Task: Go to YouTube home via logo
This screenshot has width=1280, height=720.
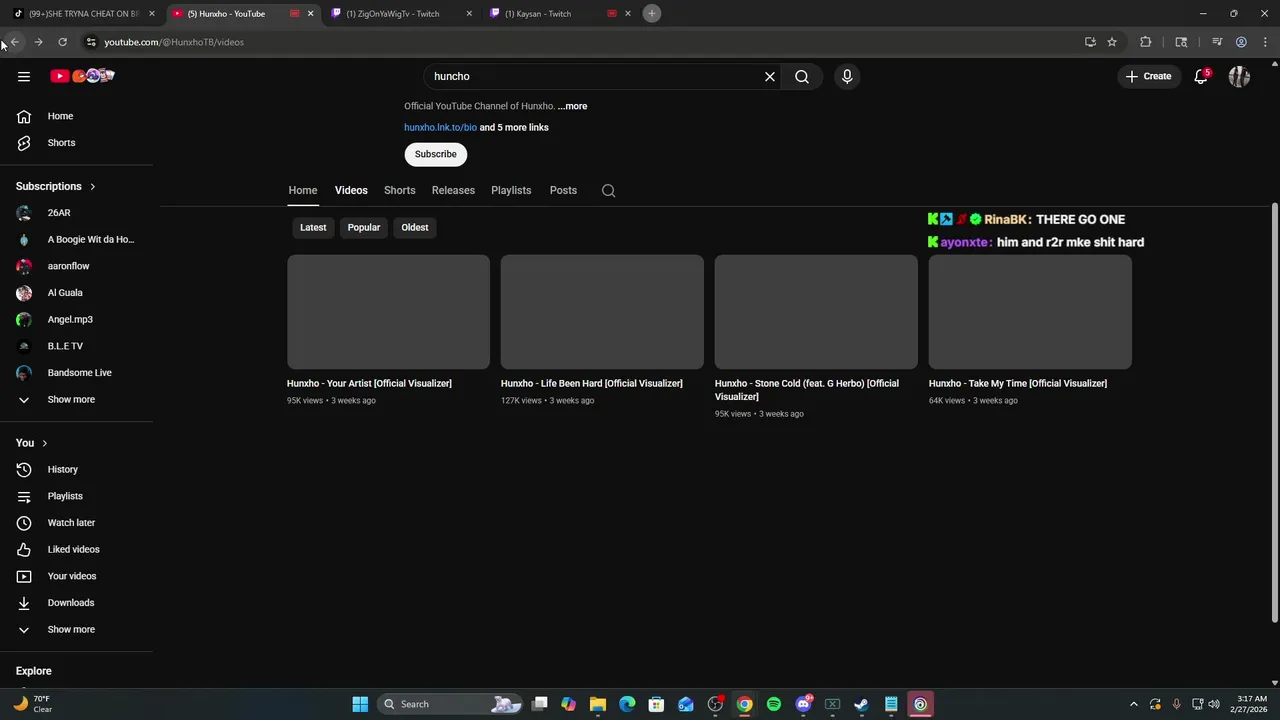Action: click(83, 76)
